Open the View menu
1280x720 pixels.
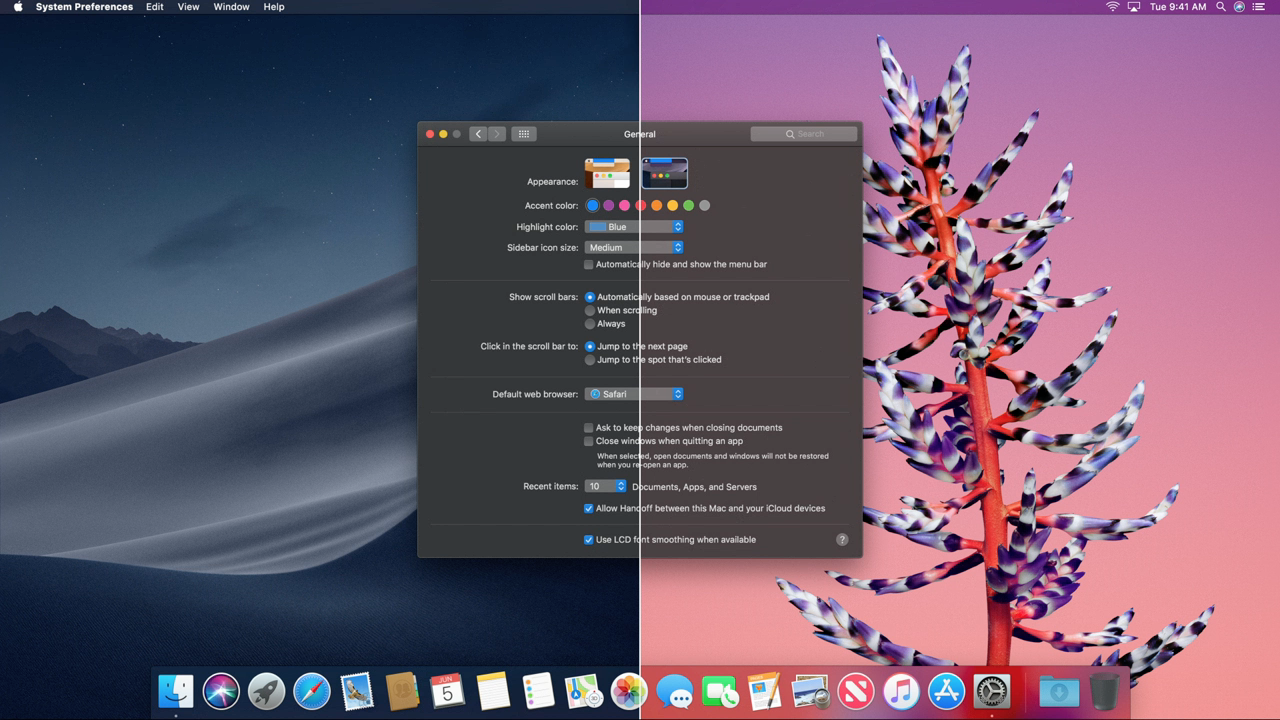[188, 7]
